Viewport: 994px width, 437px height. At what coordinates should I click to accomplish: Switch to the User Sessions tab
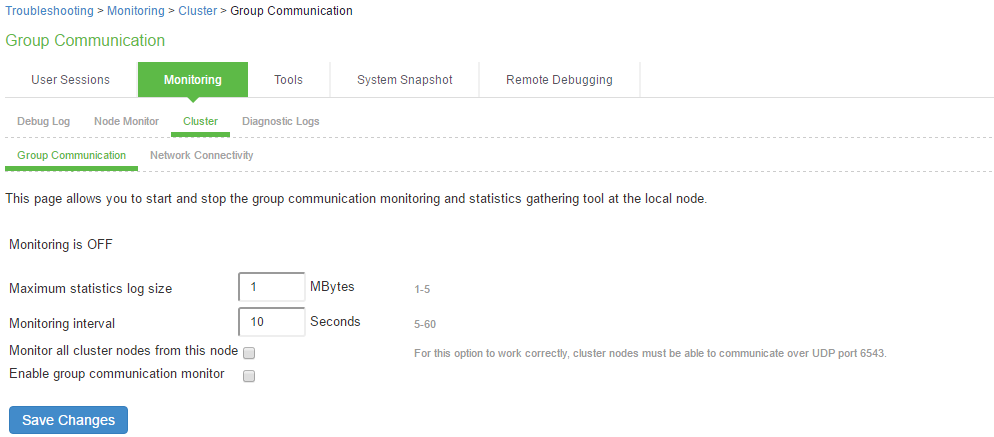70,80
